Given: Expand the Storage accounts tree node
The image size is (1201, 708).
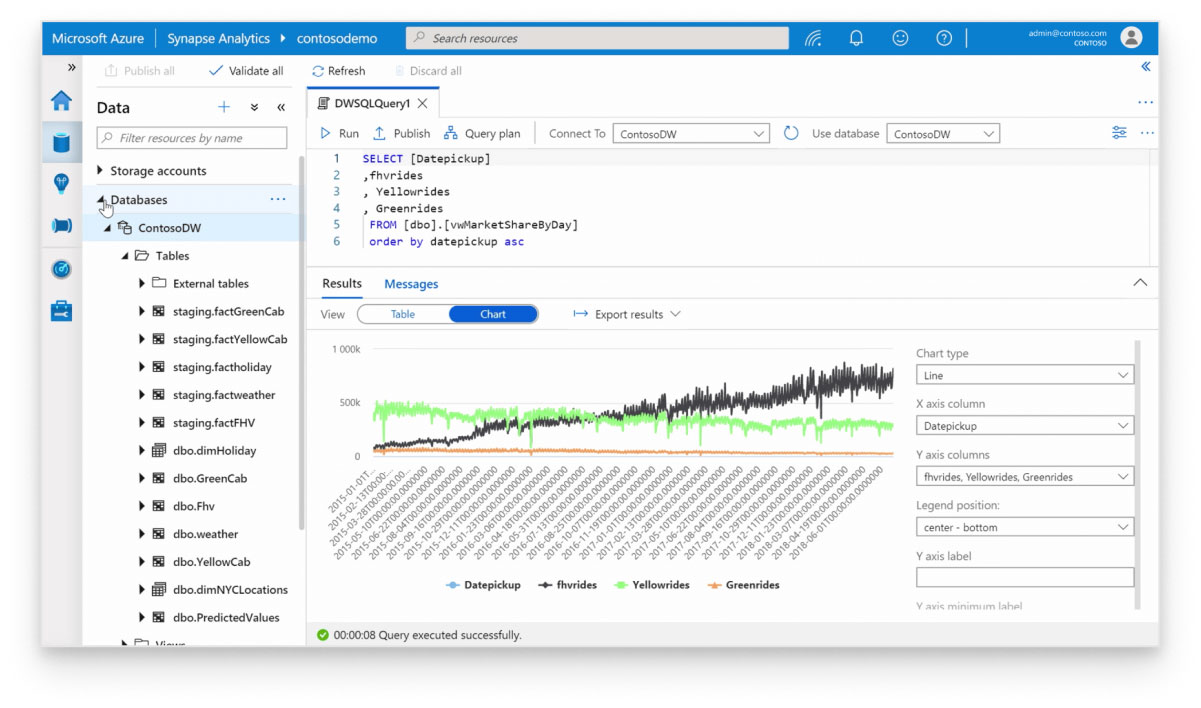Looking at the screenshot, I should (x=100, y=171).
